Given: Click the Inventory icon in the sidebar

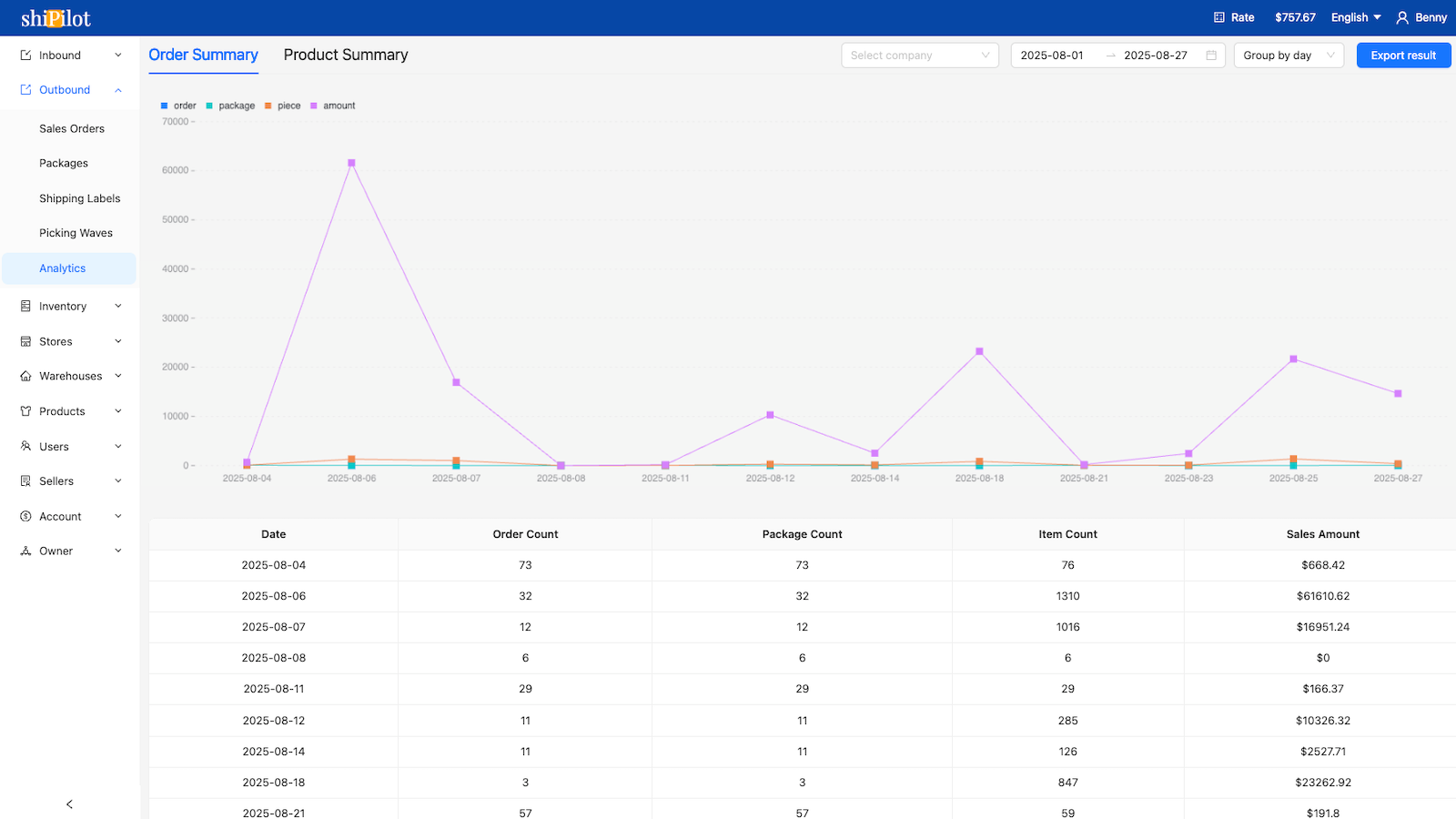Looking at the screenshot, I should click(25, 306).
